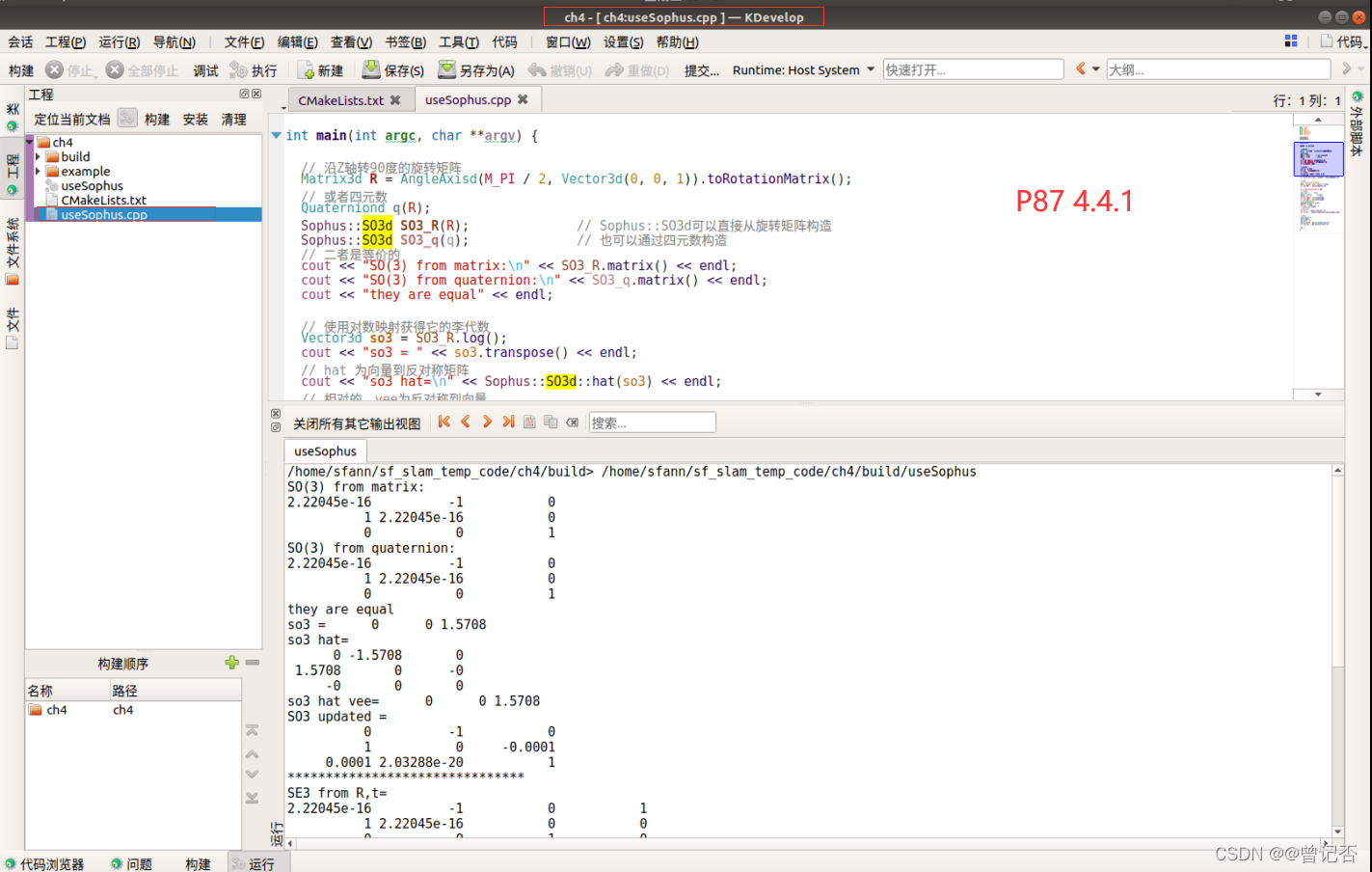Save the file with 保存(S)
This screenshot has height=872, width=1372.
tap(393, 70)
